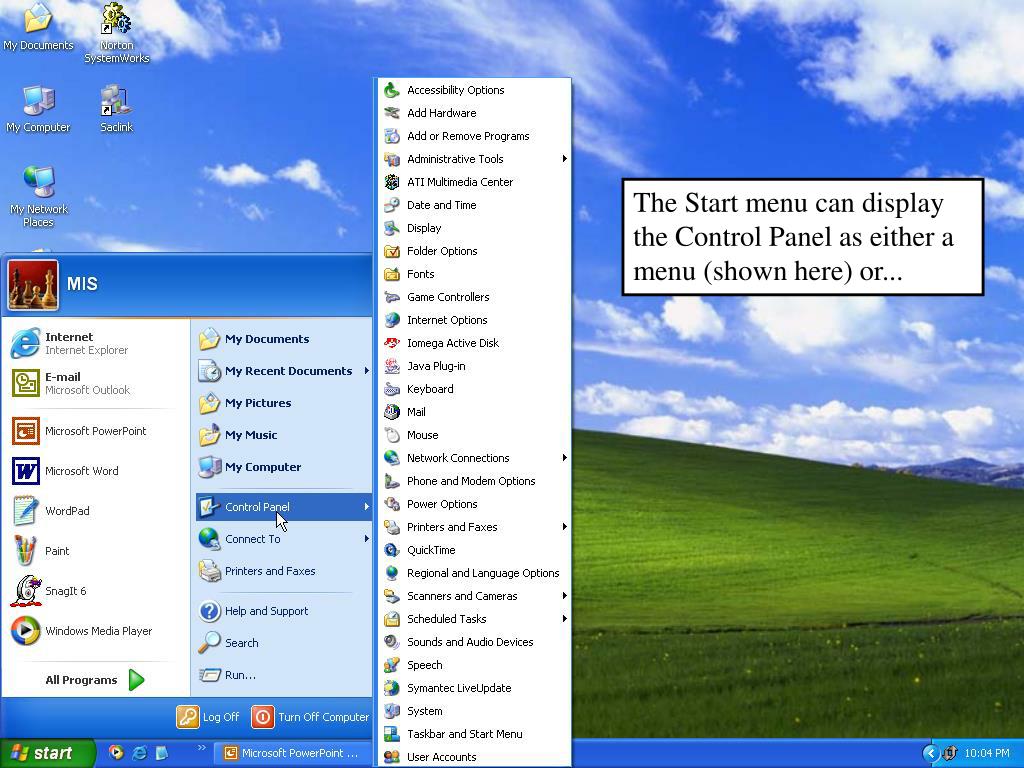Image resolution: width=1024 pixels, height=768 pixels.
Task: Click the Display icon in menu
Action: click(x=392, y=228)
